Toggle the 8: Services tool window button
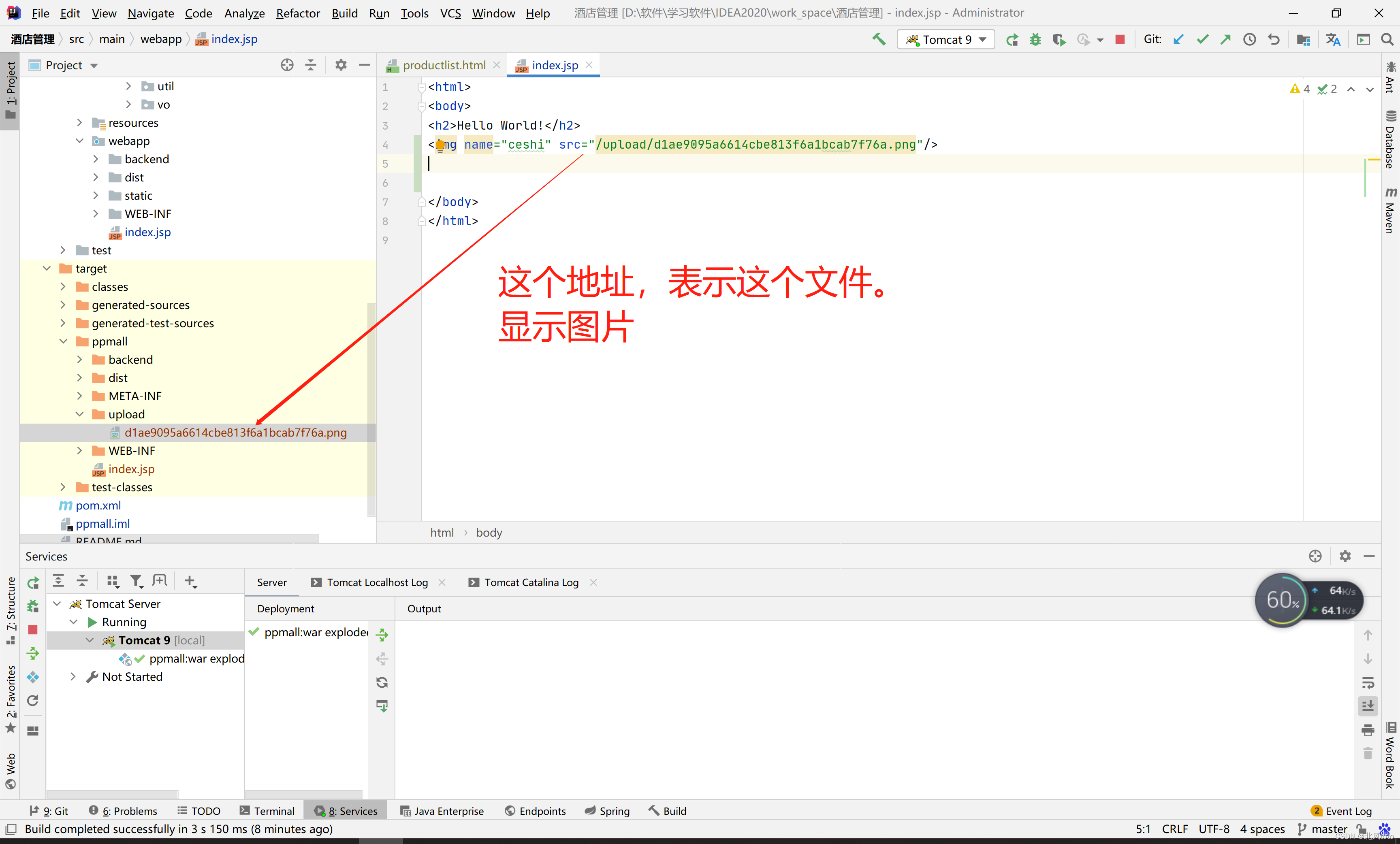The height and width of the screenshot is (844, 1400). tap(346, 810)
